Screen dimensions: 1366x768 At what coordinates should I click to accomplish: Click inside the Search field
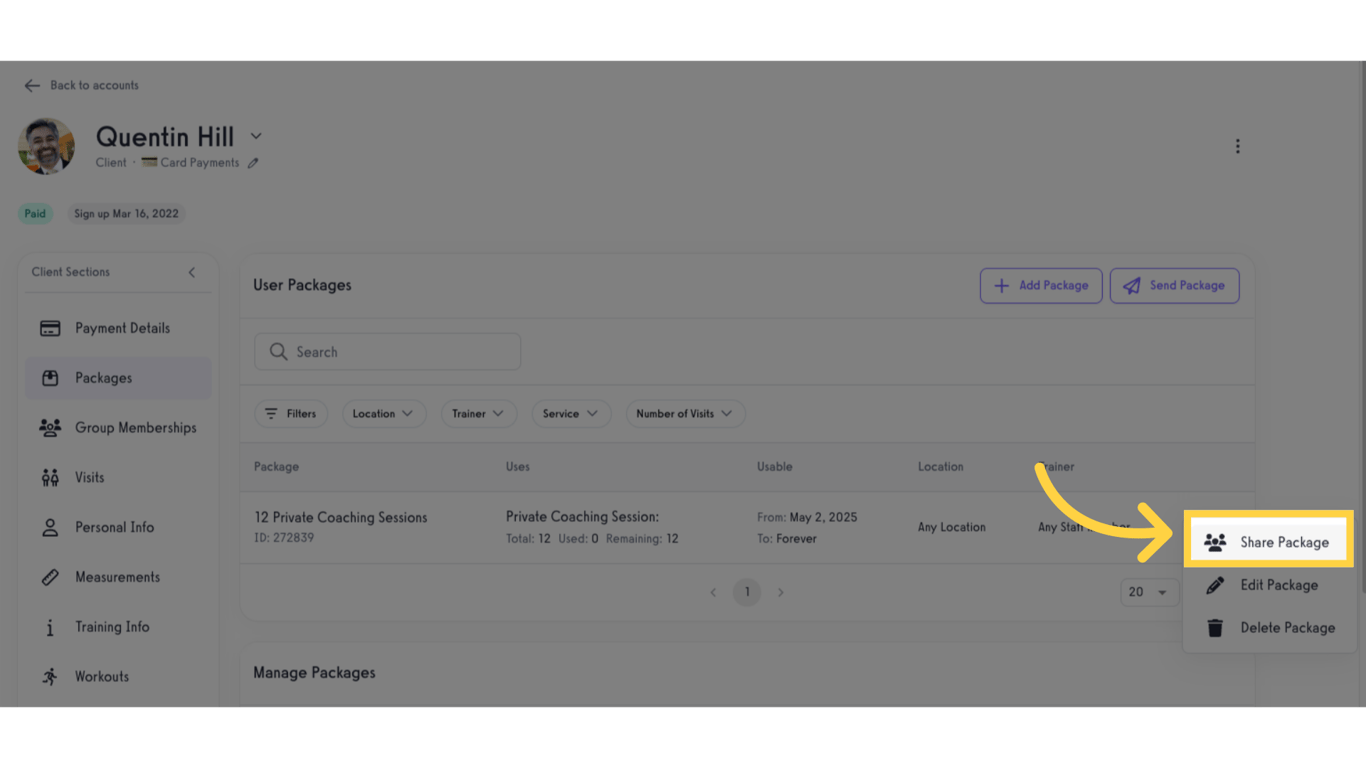pos(387,351)
